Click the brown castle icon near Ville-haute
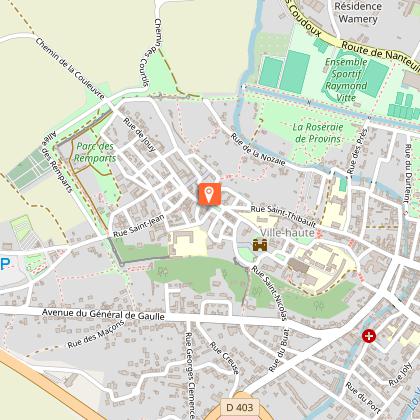Viewport: 420px width, 420px height. click(260, 245)
